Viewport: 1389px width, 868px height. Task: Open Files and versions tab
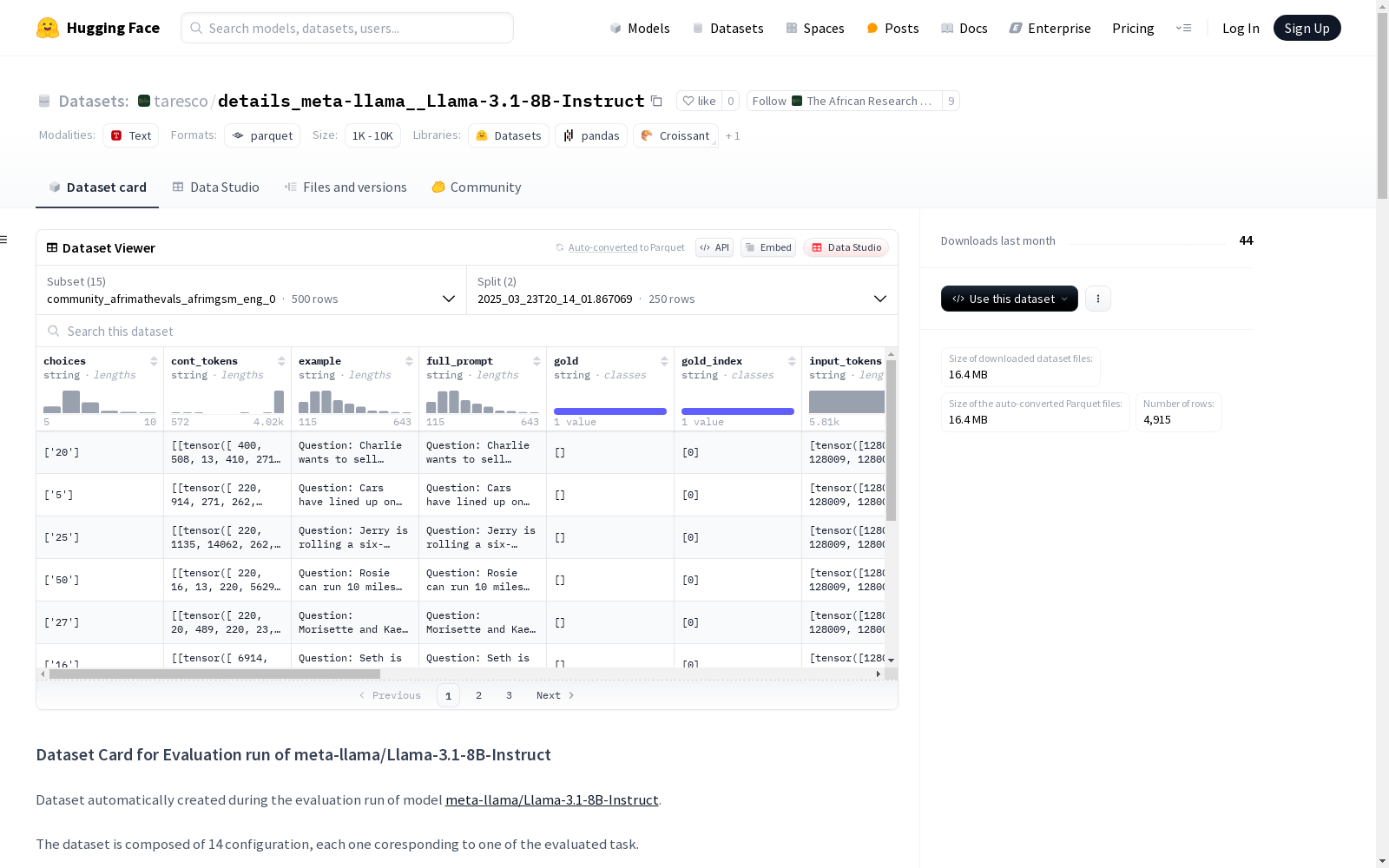346,187
